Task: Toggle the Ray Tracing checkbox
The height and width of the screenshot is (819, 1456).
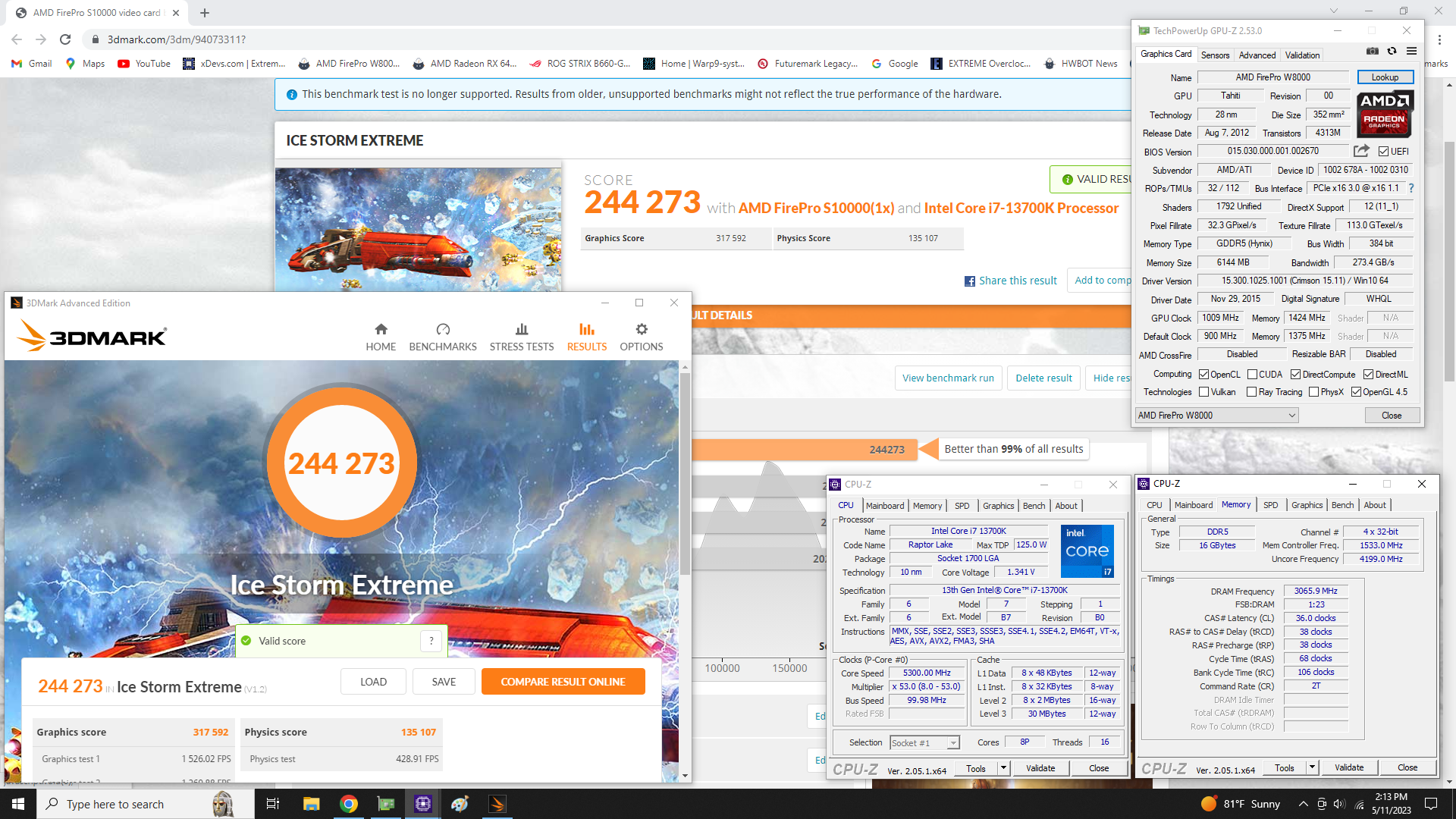Action: 1252,392
